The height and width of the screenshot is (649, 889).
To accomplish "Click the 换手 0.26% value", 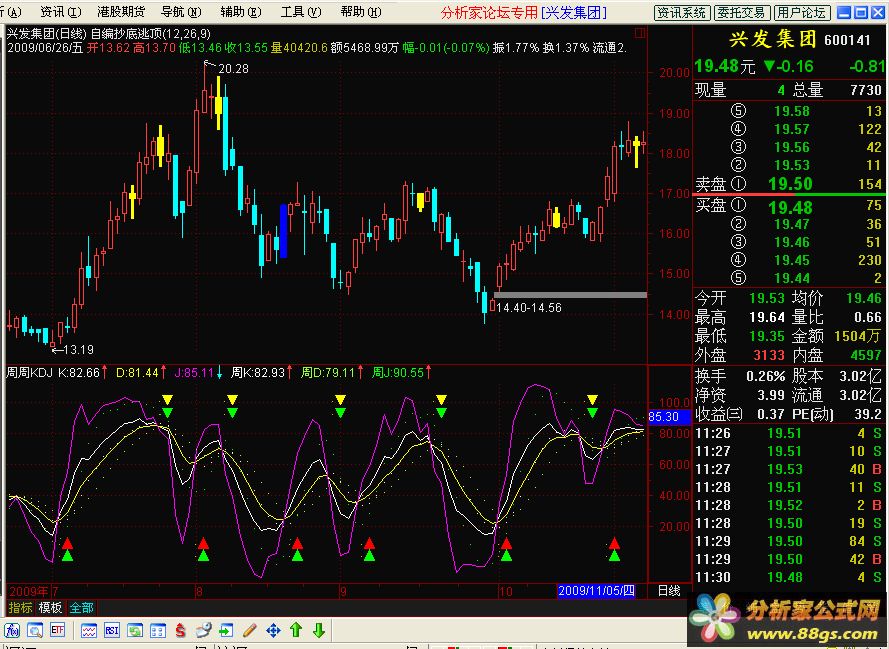I will 765,376.
